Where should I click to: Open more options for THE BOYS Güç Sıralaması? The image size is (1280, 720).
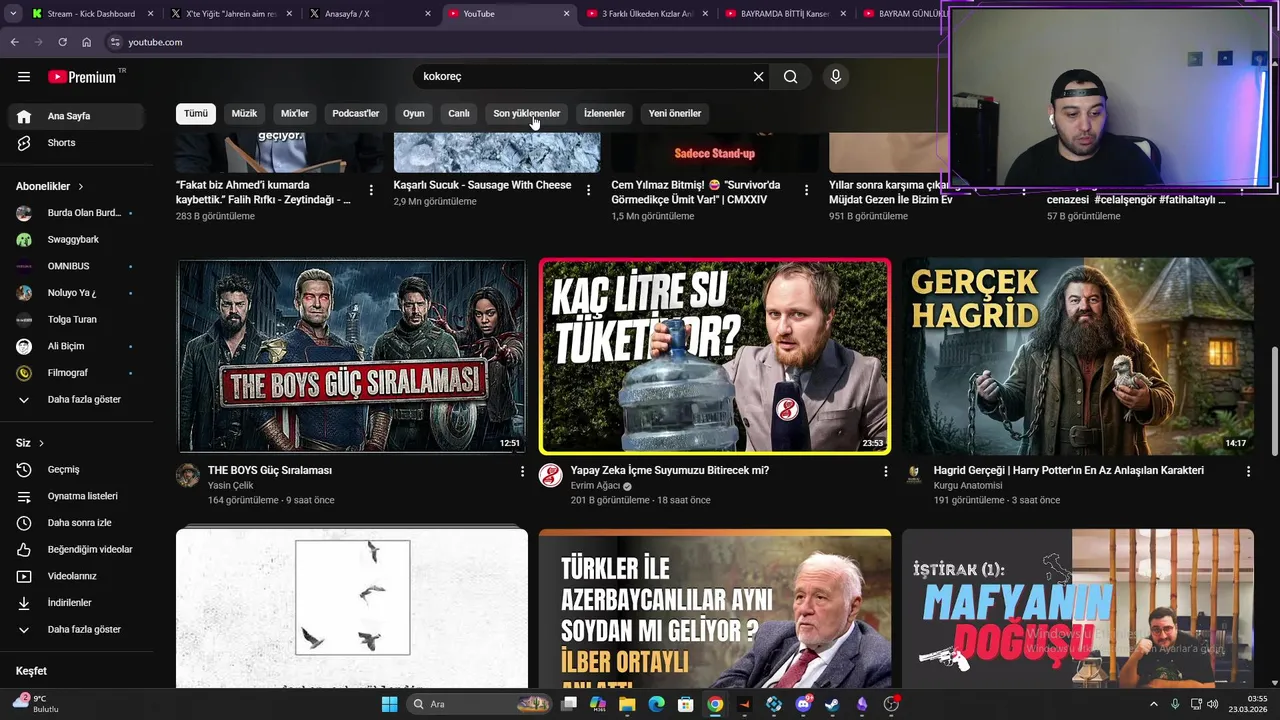pyautogui.click(x=522, y=471)
